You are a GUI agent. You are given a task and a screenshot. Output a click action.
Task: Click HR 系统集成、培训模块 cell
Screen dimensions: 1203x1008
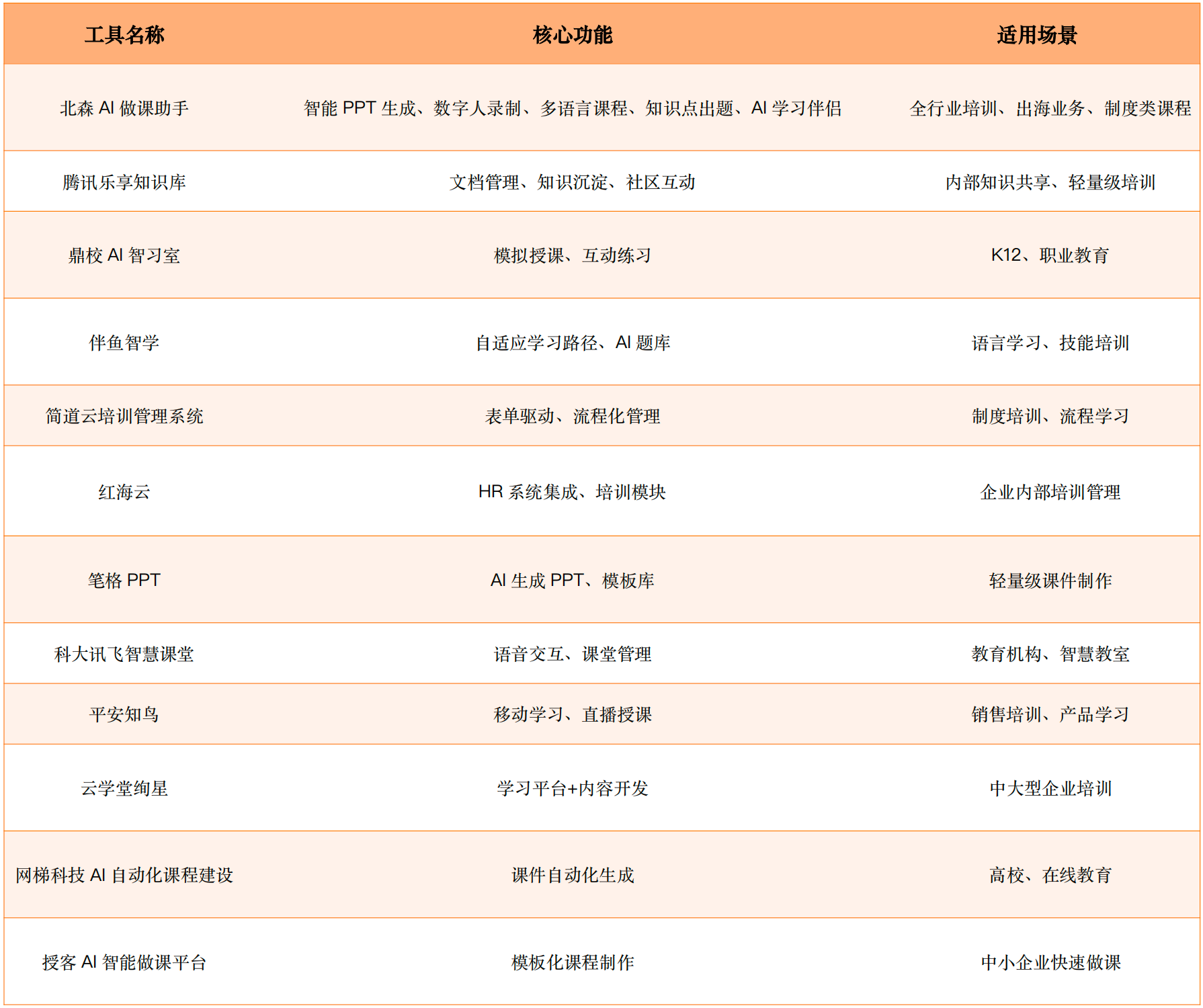click(572, 492)
